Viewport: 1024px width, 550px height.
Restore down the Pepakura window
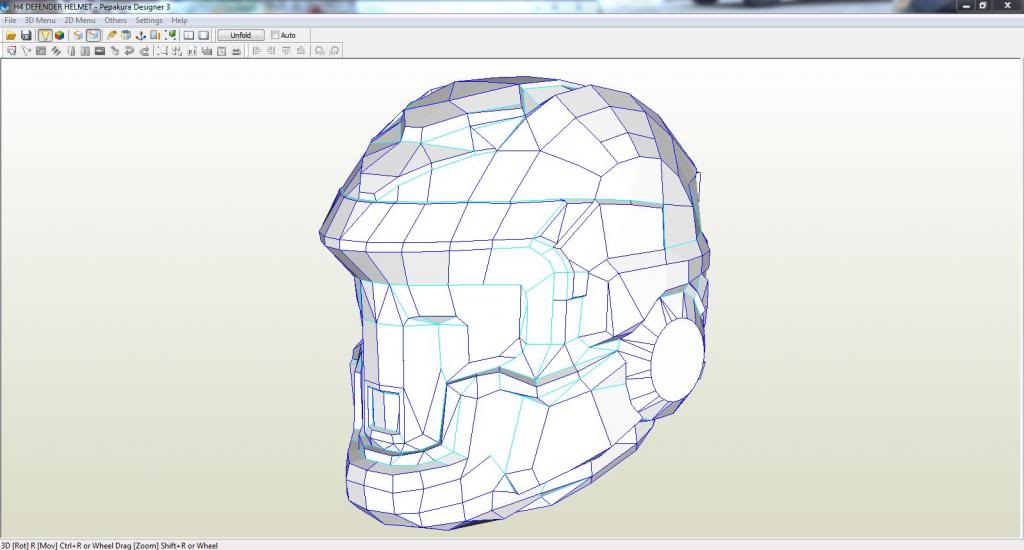pos(983,6)
